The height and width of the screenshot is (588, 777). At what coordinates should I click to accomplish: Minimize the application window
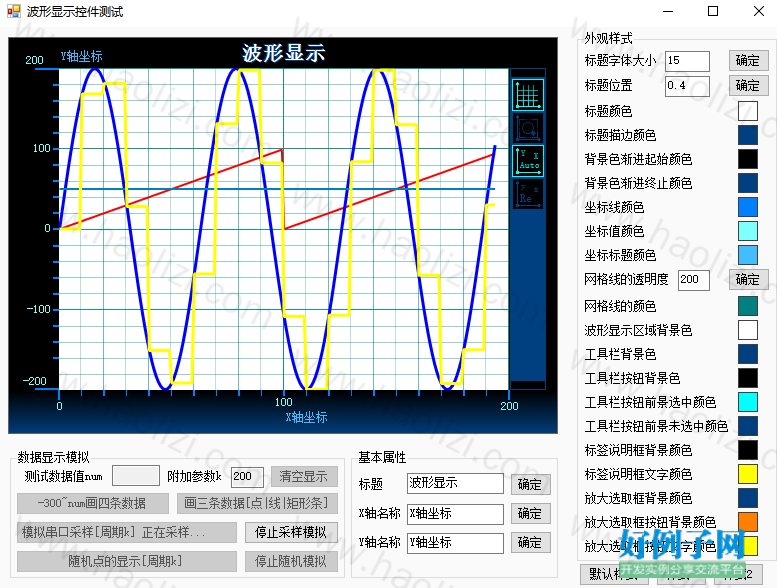click(x=668, y=11)
